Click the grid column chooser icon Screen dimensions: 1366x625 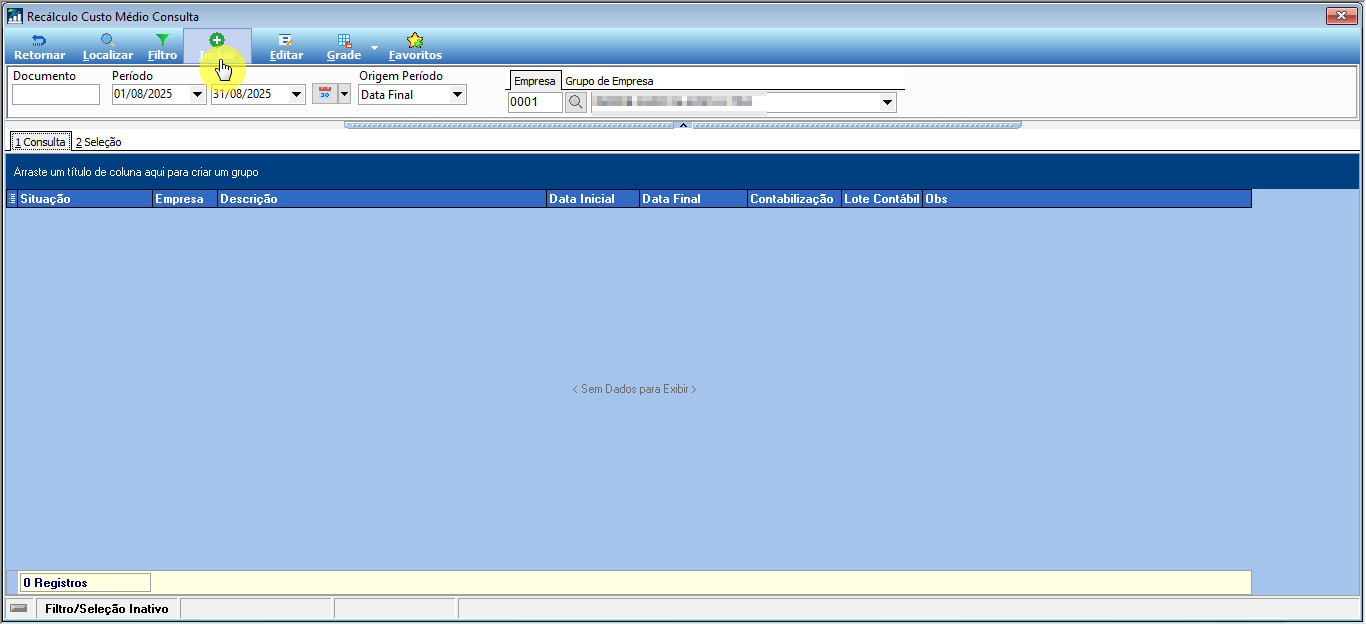coord(12,199)
